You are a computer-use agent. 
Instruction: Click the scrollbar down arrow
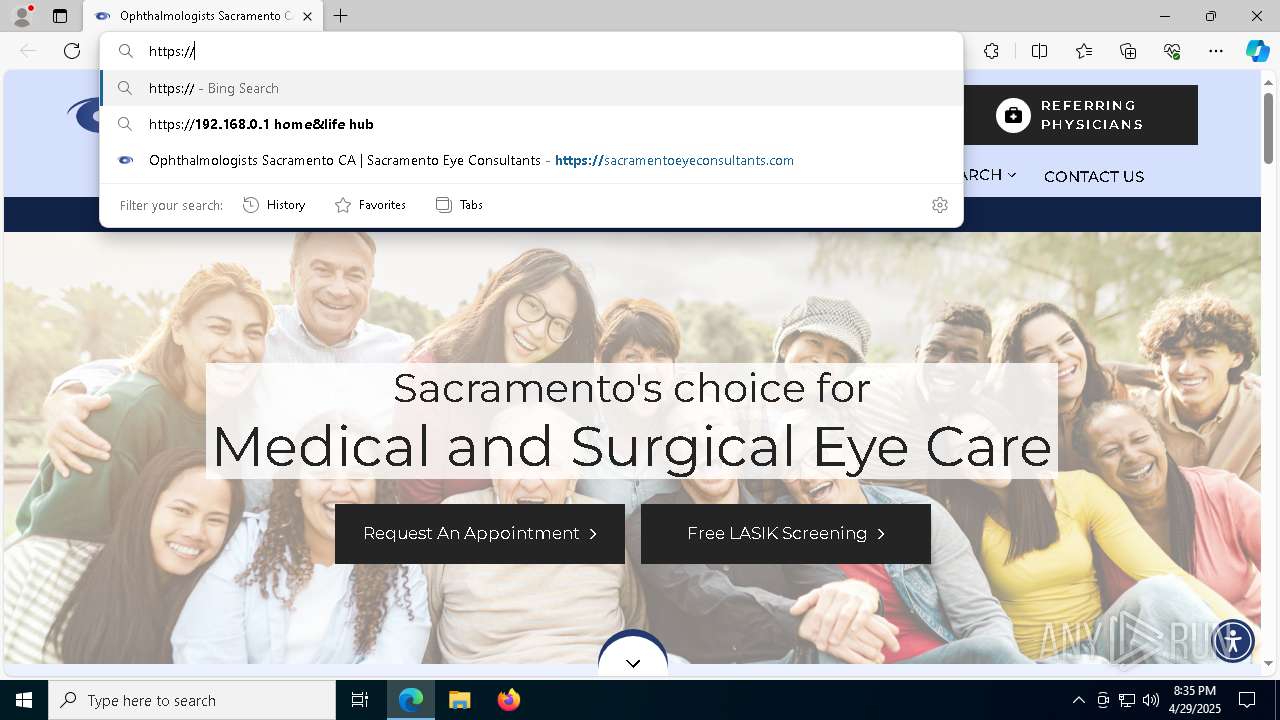click(x=1268, y=662)
